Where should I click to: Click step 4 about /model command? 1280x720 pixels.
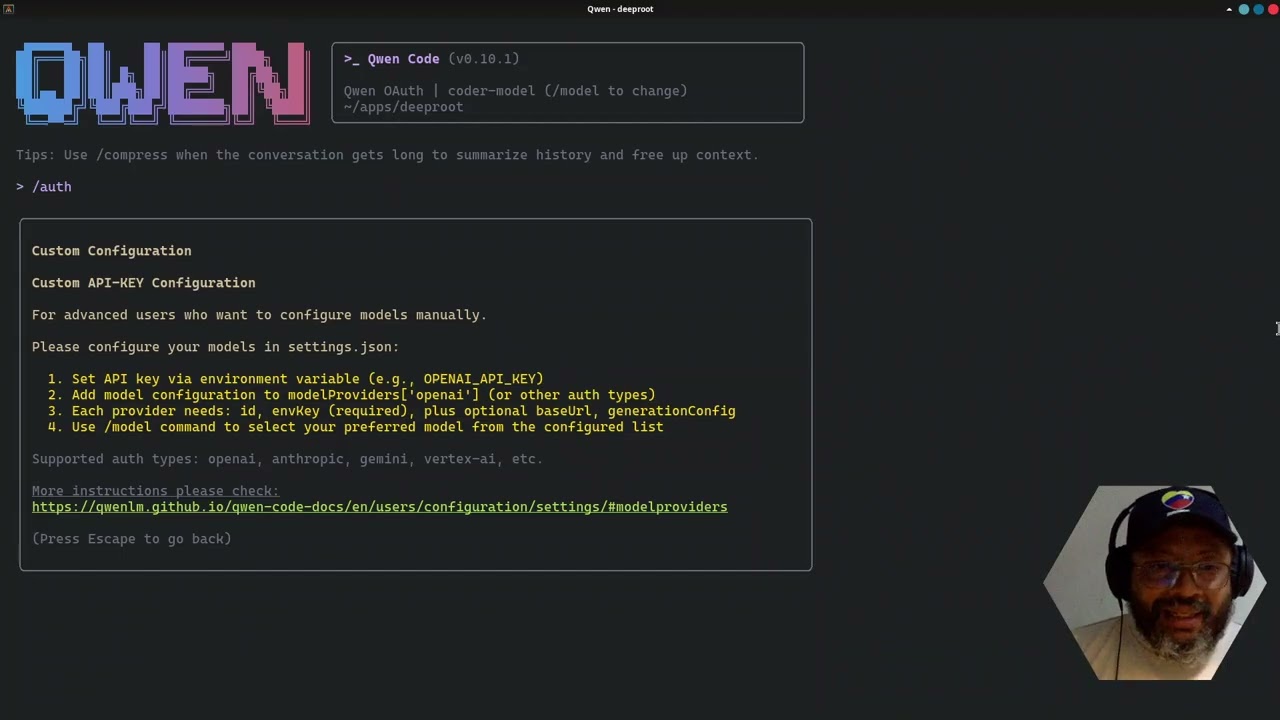tap(355, 427)
